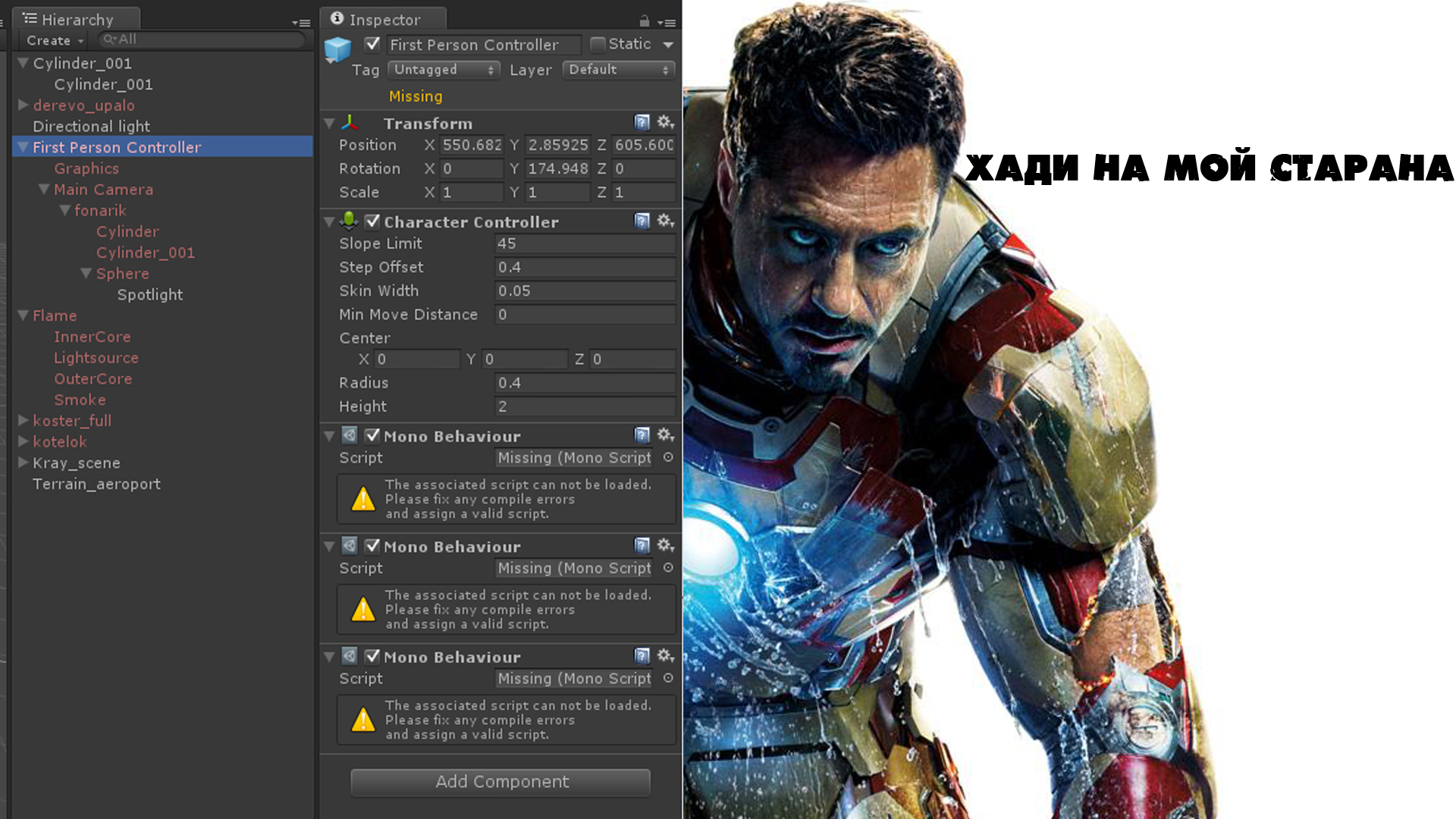The width and height of the screenshot is (1456, 819).
Task: Open Transform component gear settings menu
Action: (665, 122)
